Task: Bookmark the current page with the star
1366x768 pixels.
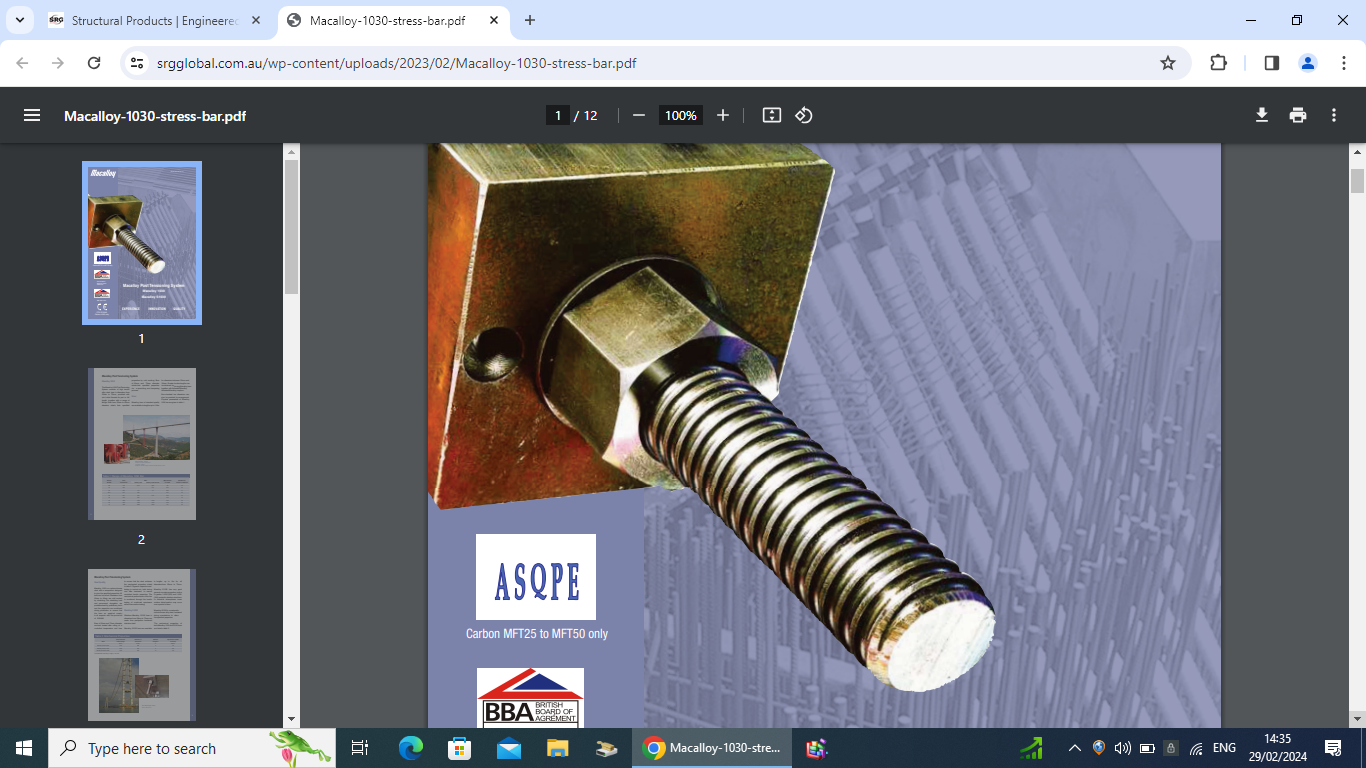Action: click(x=1167, y=62)
